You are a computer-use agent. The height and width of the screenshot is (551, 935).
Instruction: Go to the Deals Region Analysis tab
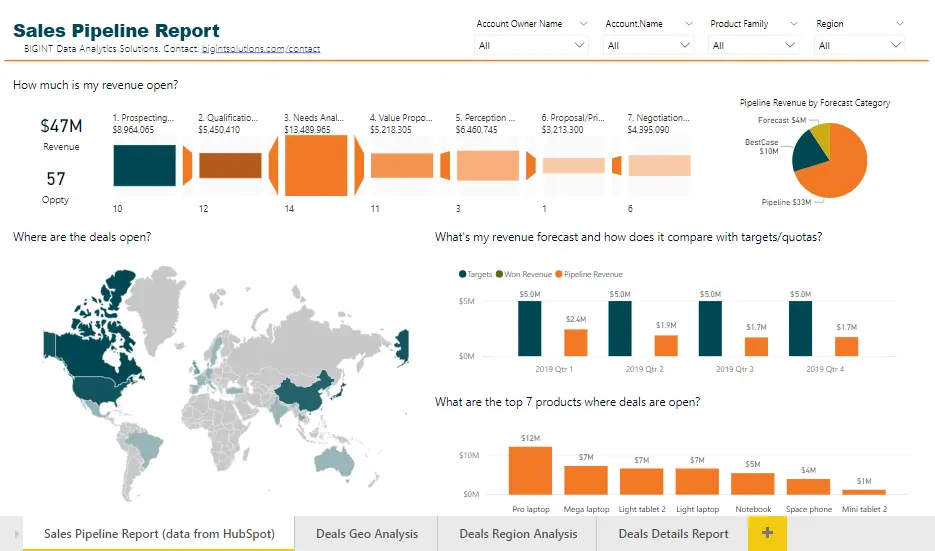[x=518, y=533]
